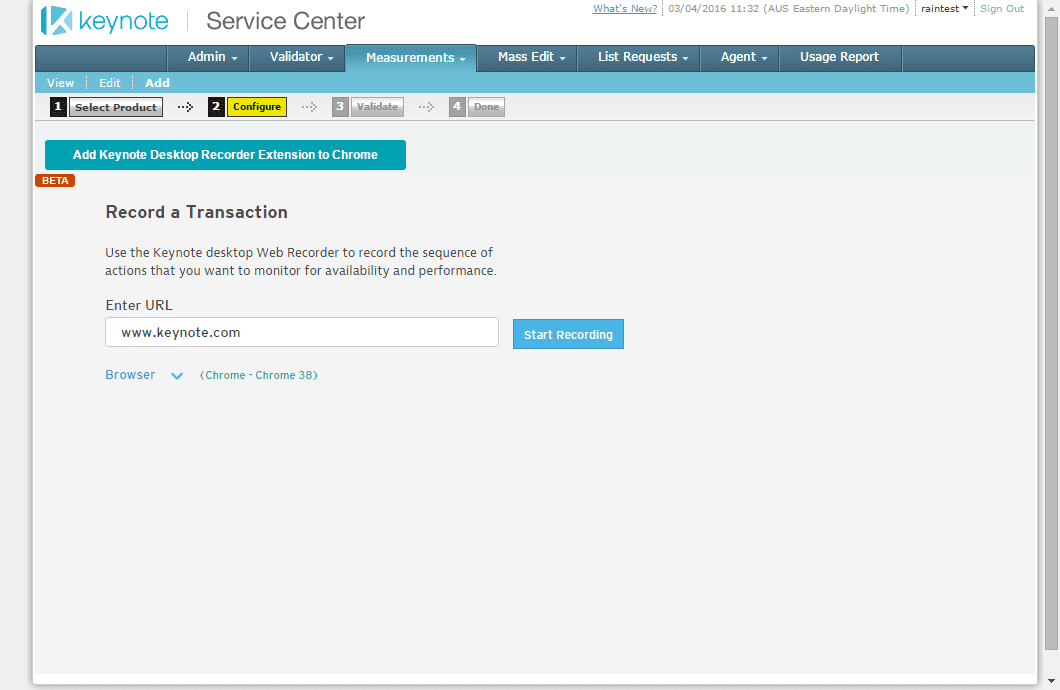Viewport: 1060px width, 690px height.
Task: Open the List Requests menu
Action: (639, 57)
